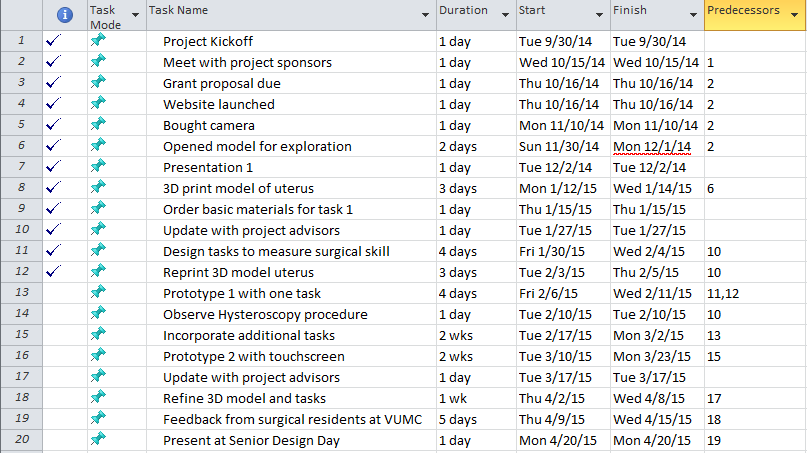
Task: Expand the Predecessors column dropdown arrow
Action: point(796,11)
